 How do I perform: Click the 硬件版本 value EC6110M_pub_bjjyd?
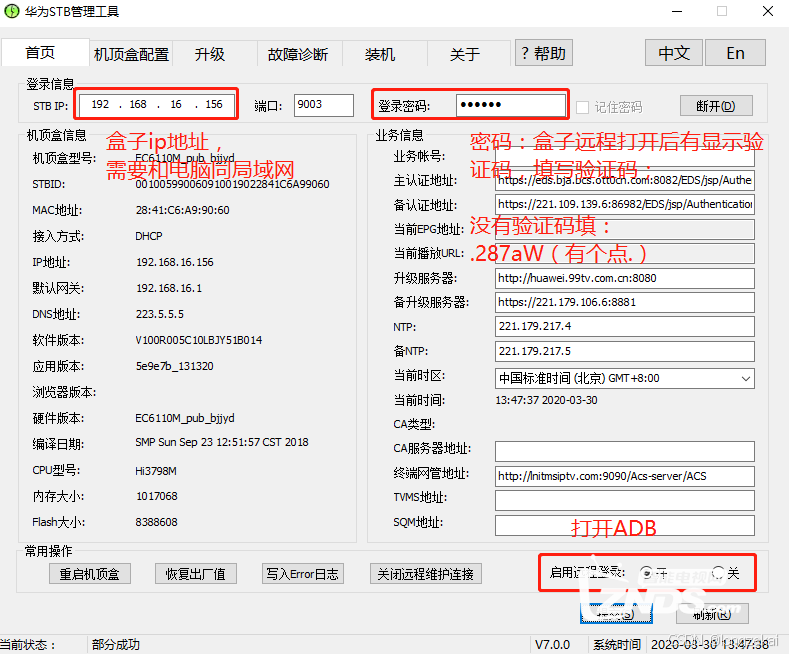(185, 419)
